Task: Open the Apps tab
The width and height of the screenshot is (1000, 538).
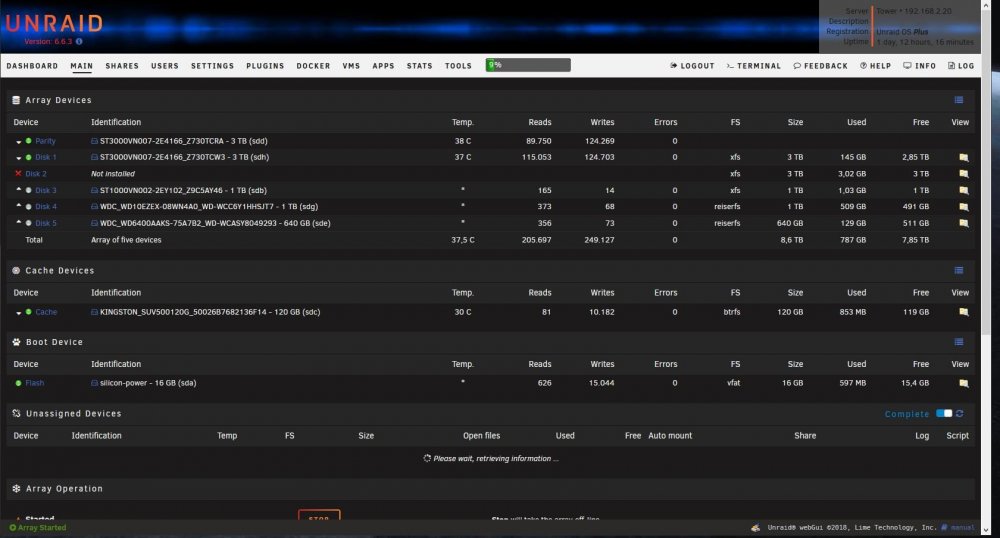Action: [x=383, y=66]
